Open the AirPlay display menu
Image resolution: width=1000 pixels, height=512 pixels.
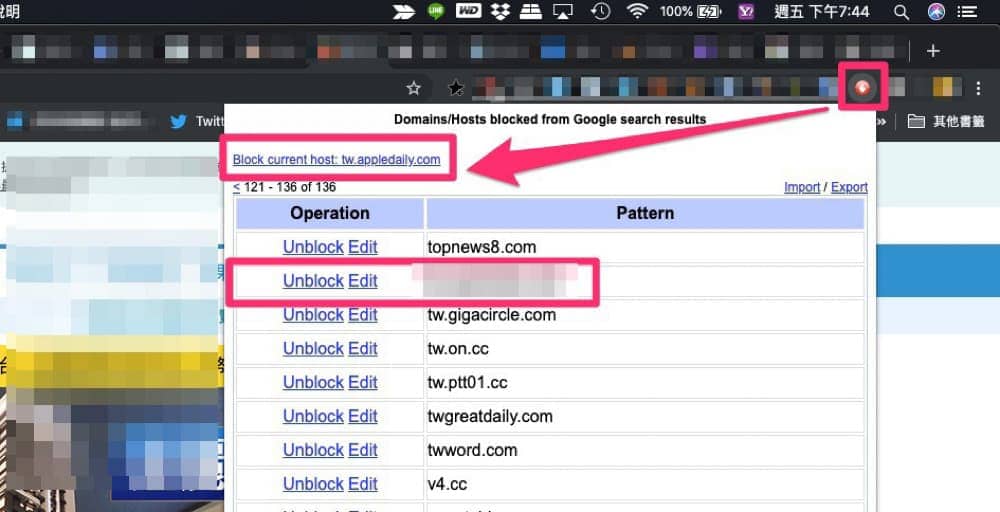tap(562, 11)
